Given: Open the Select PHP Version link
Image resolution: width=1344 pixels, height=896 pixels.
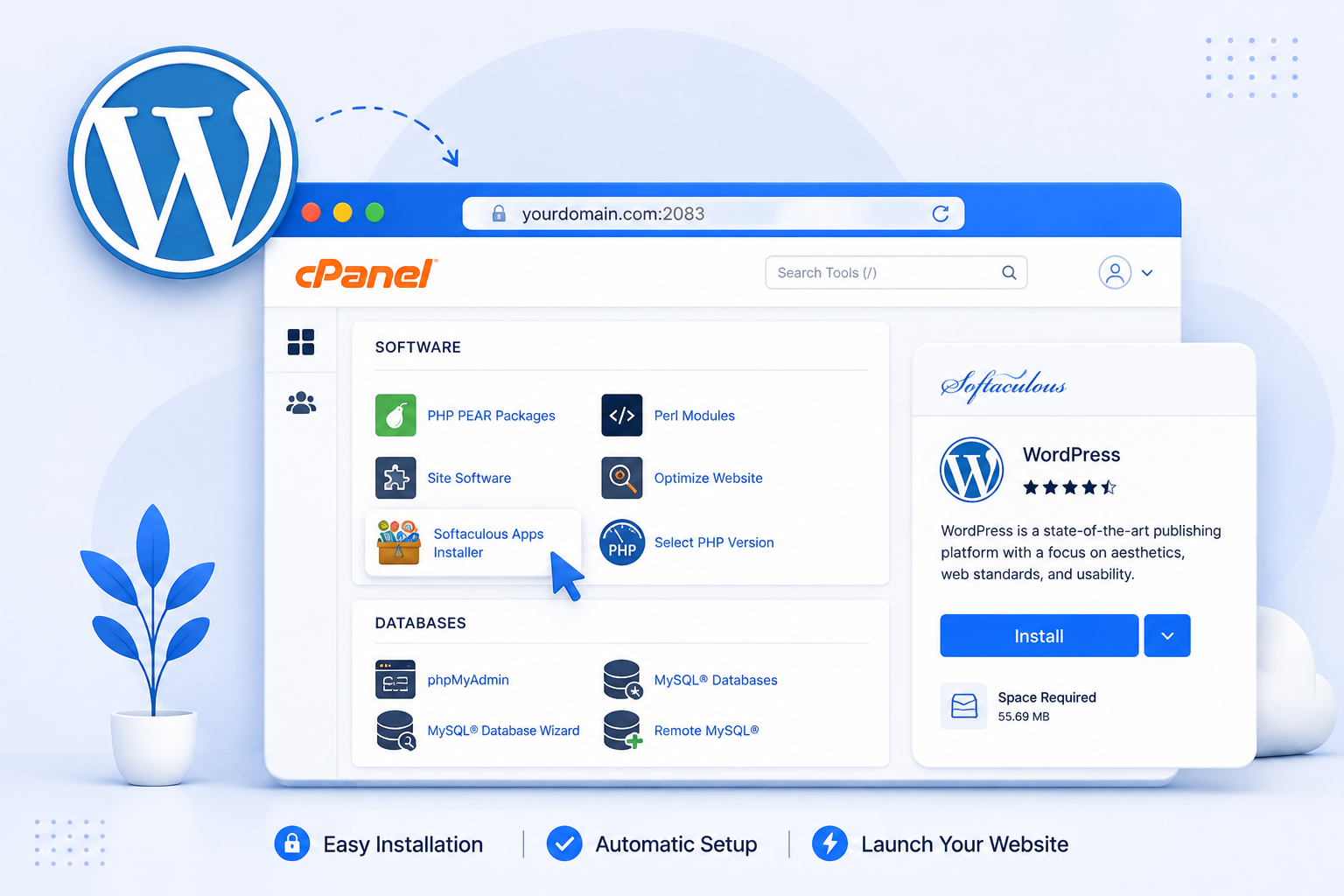Looking at the screenshot, I should tap(714, 542).
